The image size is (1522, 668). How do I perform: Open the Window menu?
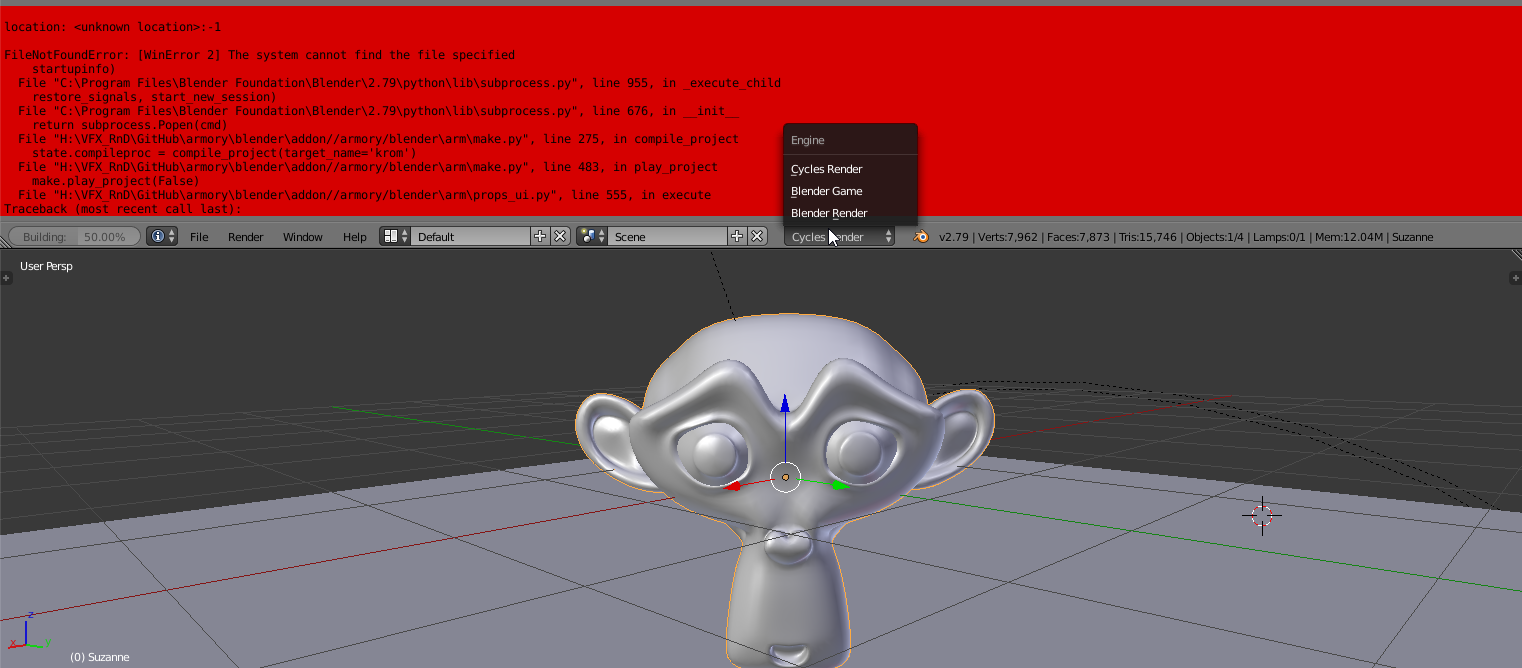point(303,237)
